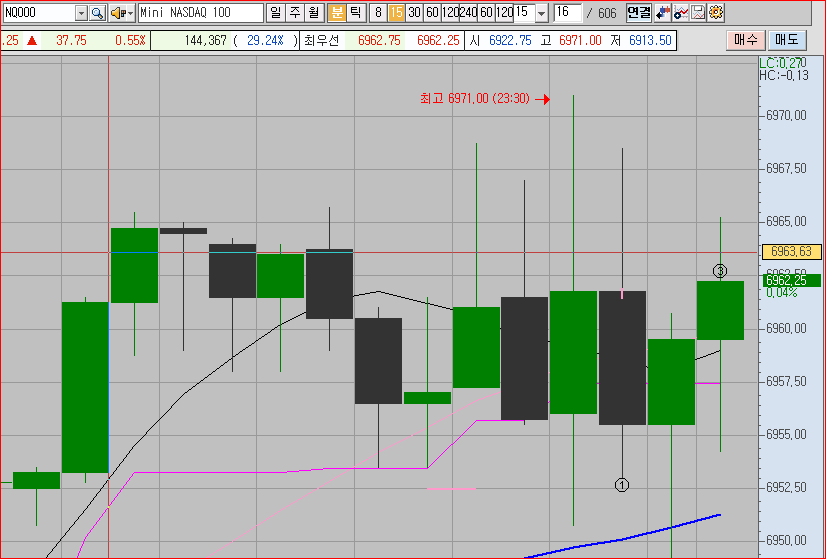Click the 연결 continuous-contract button
Image resolution: width=826 pixels, height=559 pixels.
[x=639, y=13]
